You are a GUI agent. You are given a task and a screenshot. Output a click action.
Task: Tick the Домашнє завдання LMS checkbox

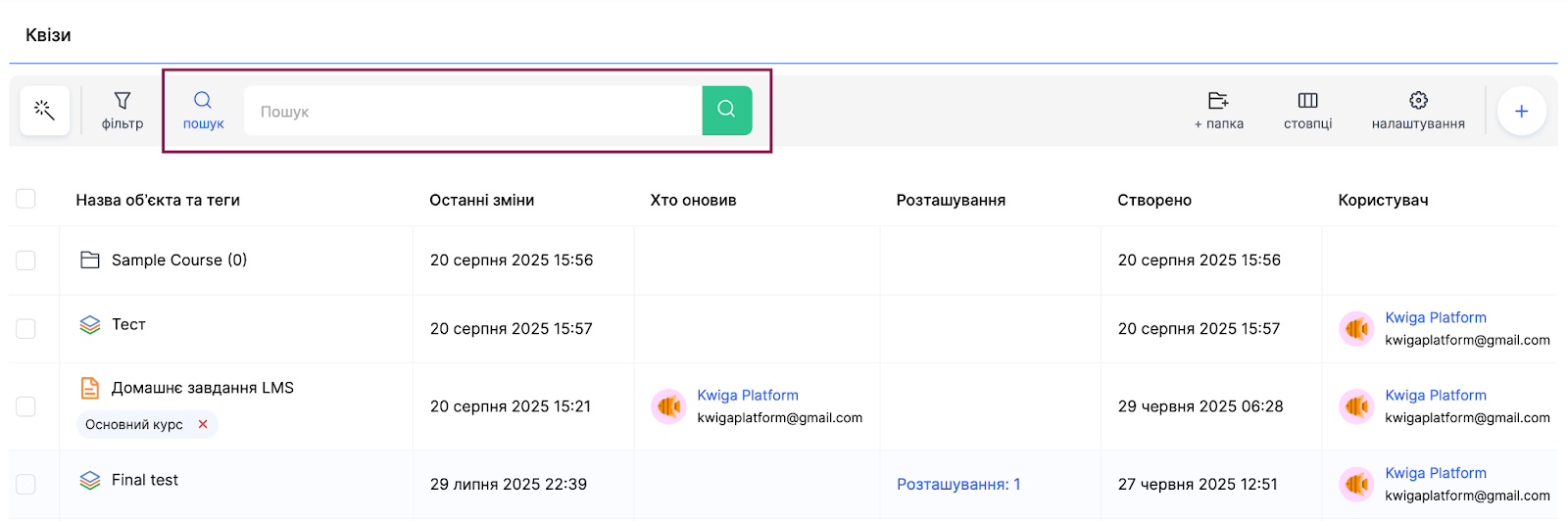pos(26,406)
